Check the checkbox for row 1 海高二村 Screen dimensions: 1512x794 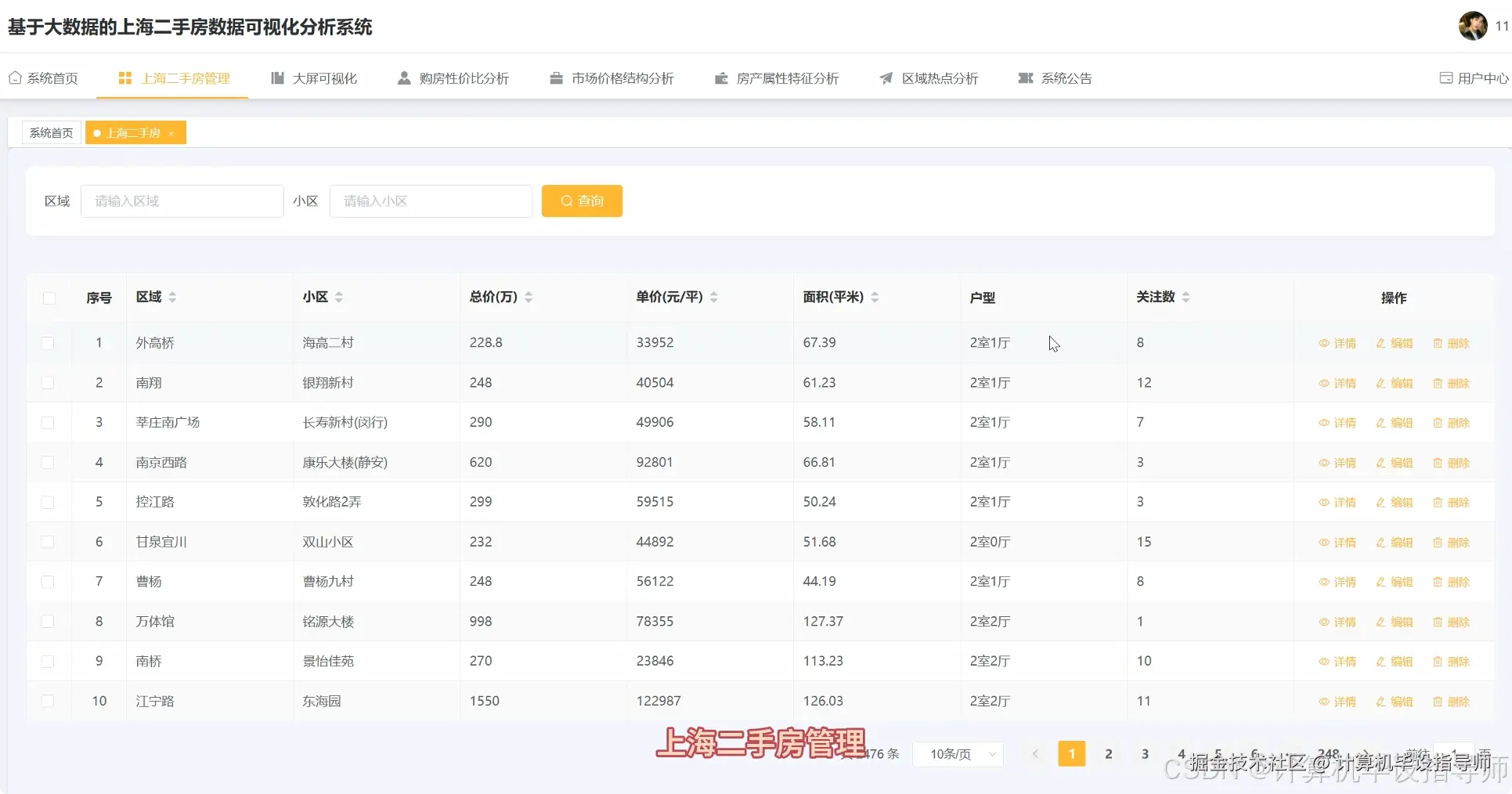49,343
